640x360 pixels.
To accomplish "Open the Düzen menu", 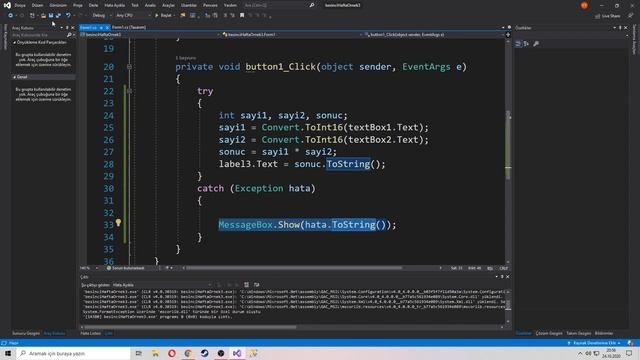I will click(37, 5).
